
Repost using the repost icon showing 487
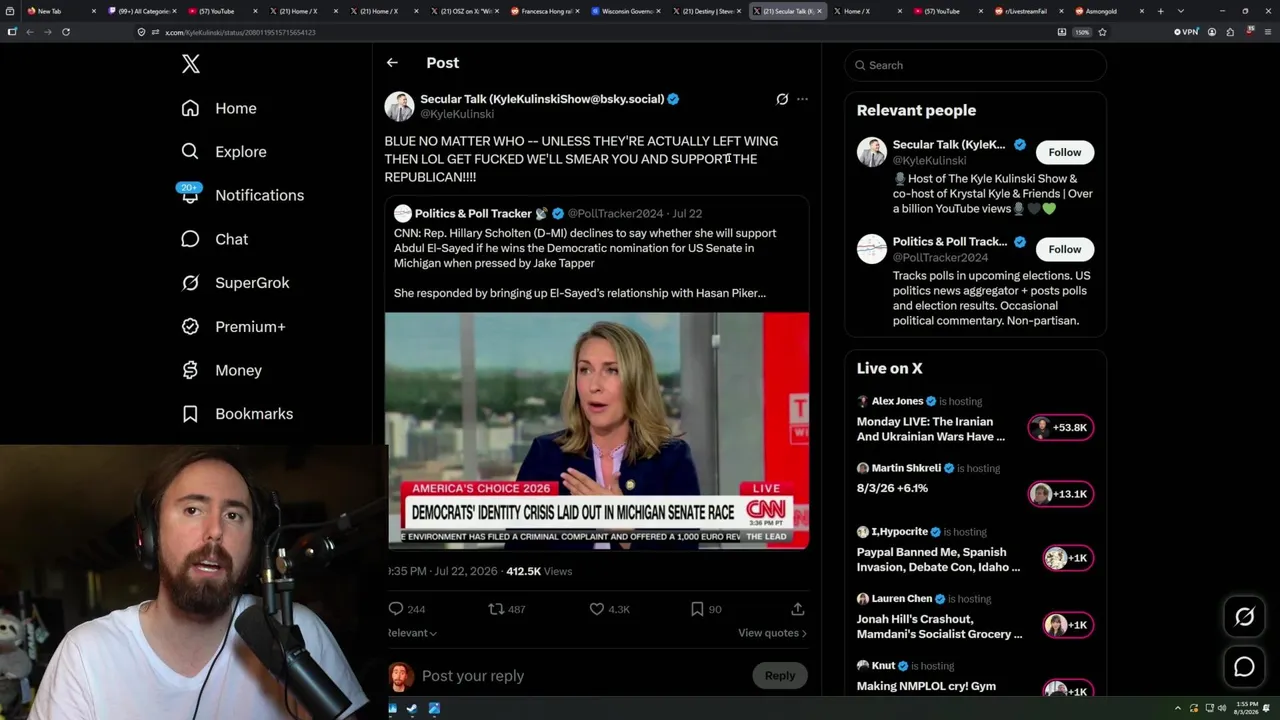[x=496, y=608]
